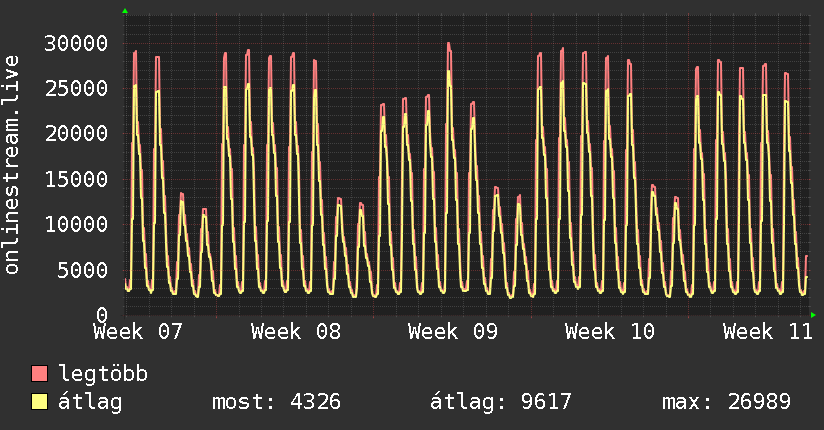Click the 15000 y-axis label
This screenshot has height=430, width=824.
pos(76,179)
